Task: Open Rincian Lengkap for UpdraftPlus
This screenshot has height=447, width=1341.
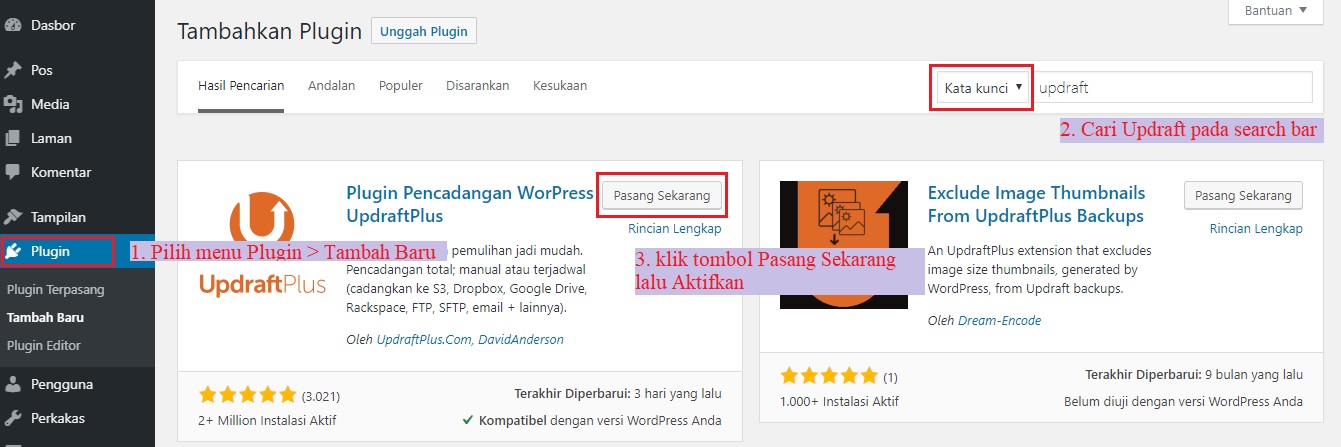Action: click(674, 229)
